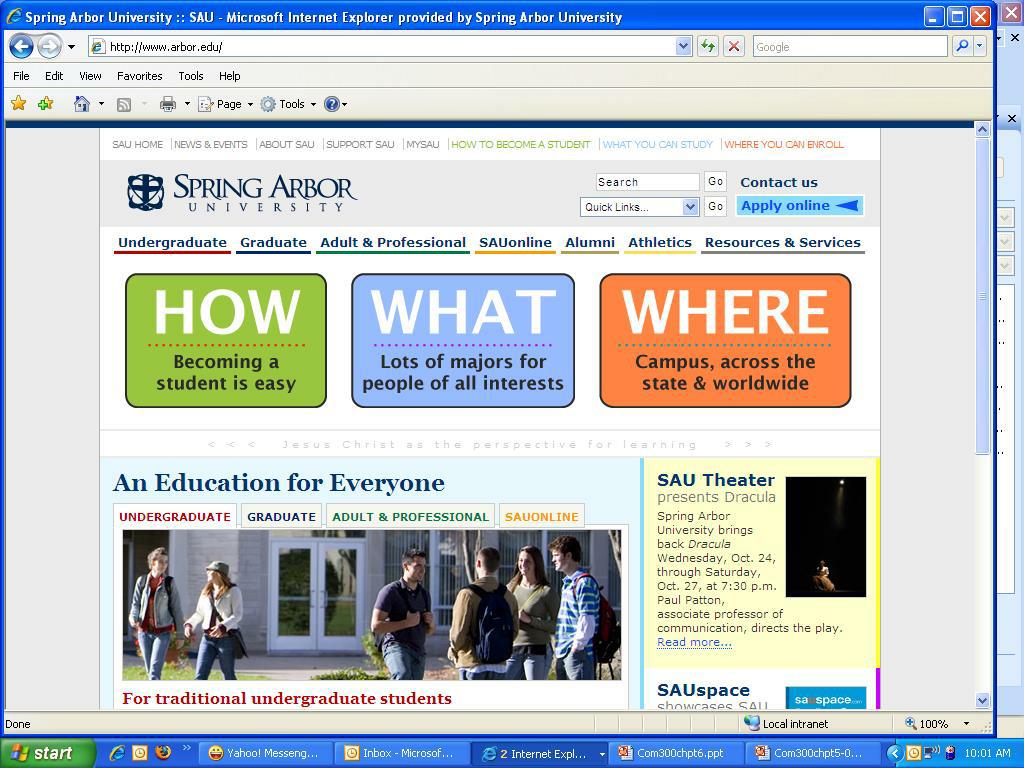Click the Refresh page icon

click(708, 46)
